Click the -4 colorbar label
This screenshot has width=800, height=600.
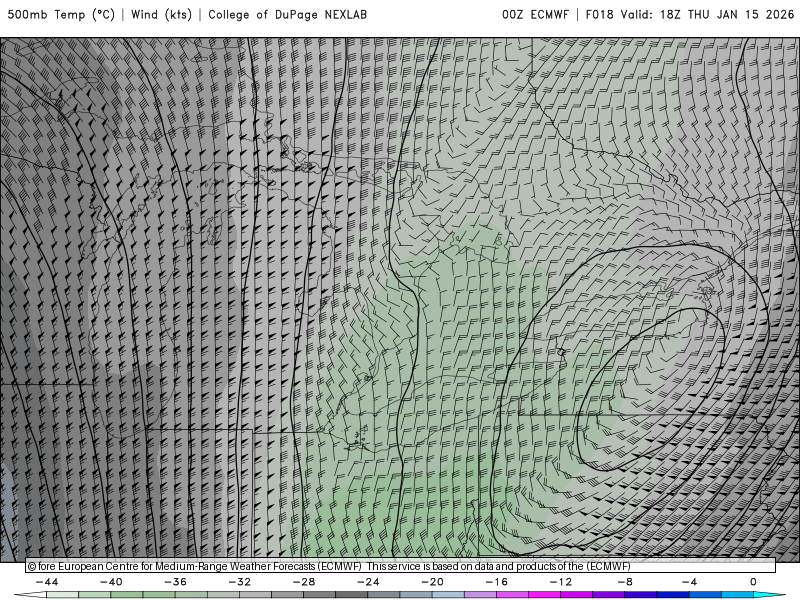coord(689,582)
